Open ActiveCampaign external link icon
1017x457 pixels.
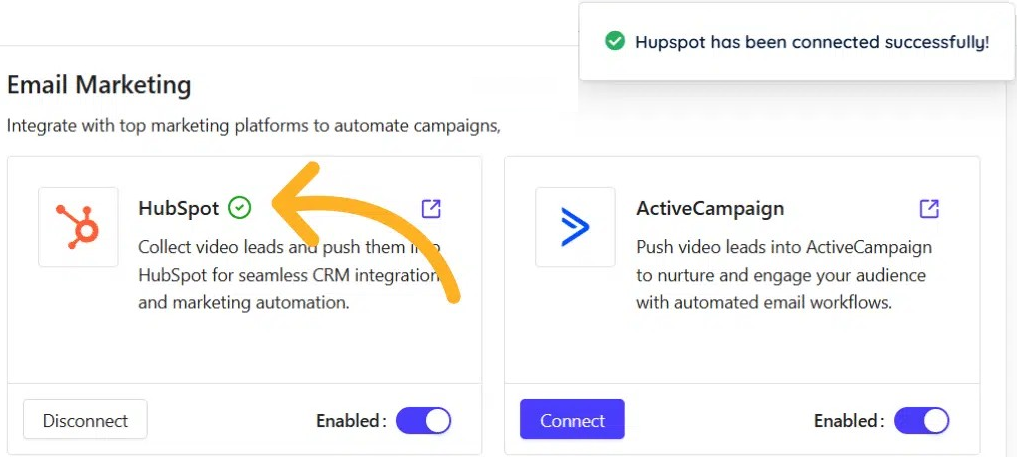click(x=929, y=208)
